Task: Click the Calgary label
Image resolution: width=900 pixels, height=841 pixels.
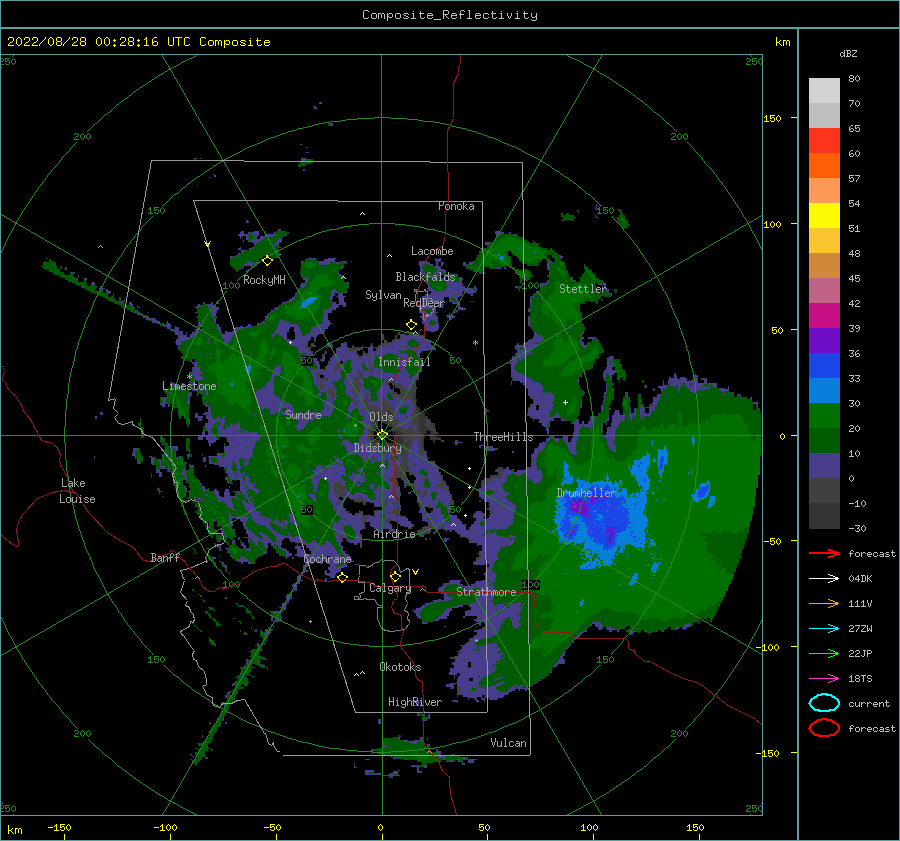Action: point(390,588)
